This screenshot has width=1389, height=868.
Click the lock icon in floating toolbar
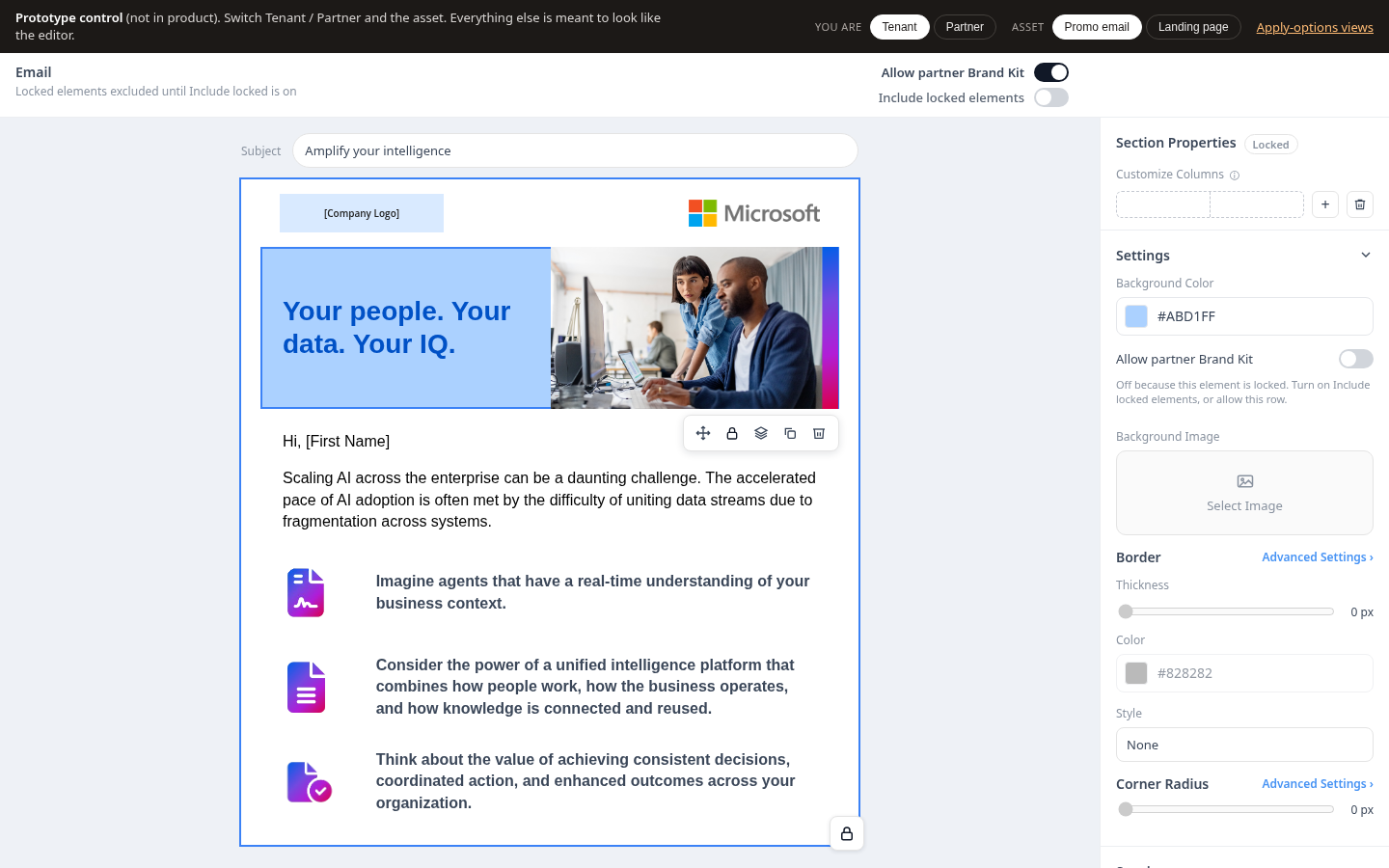(732, 433)
